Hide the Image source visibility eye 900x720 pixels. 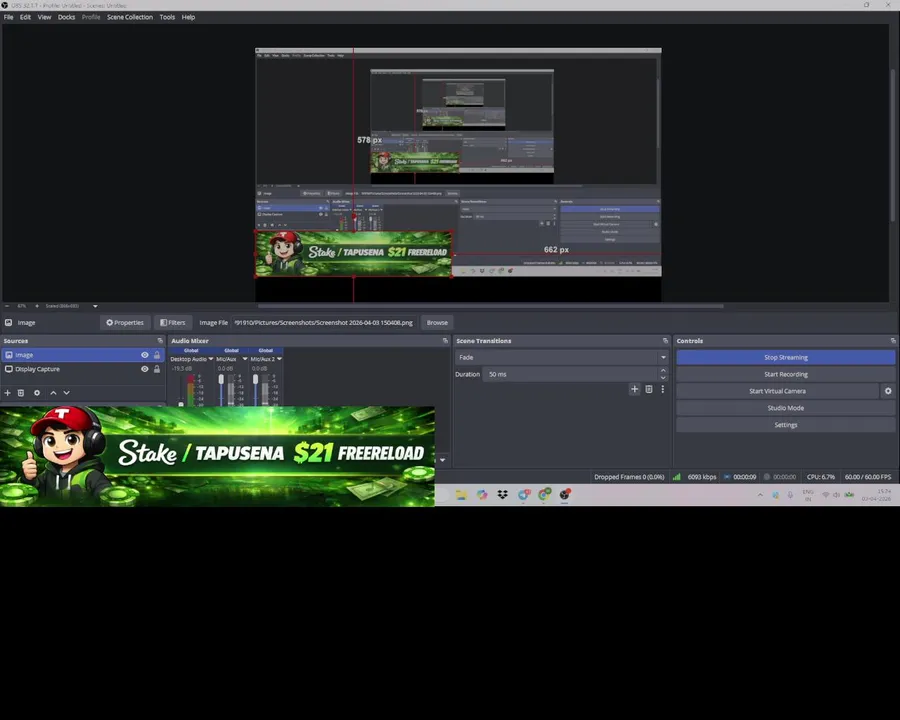coord(145,355)
